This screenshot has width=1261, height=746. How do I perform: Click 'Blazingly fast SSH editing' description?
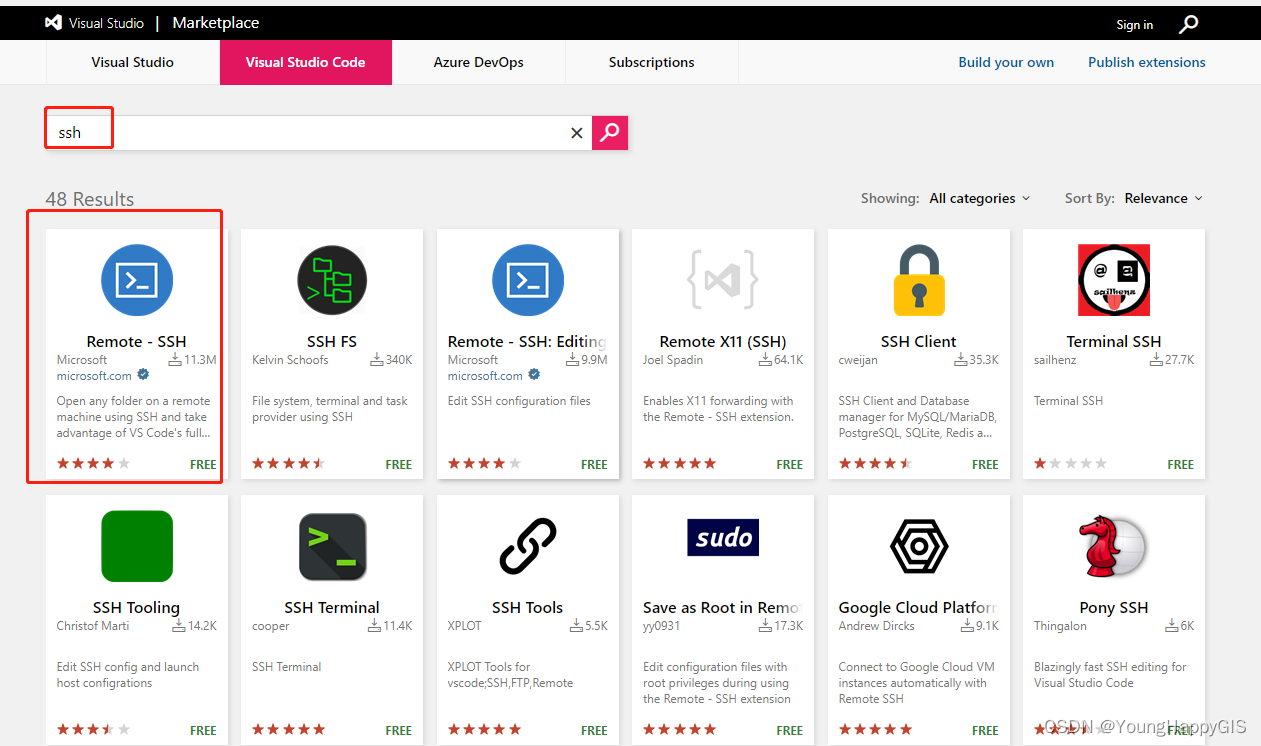1110,675
